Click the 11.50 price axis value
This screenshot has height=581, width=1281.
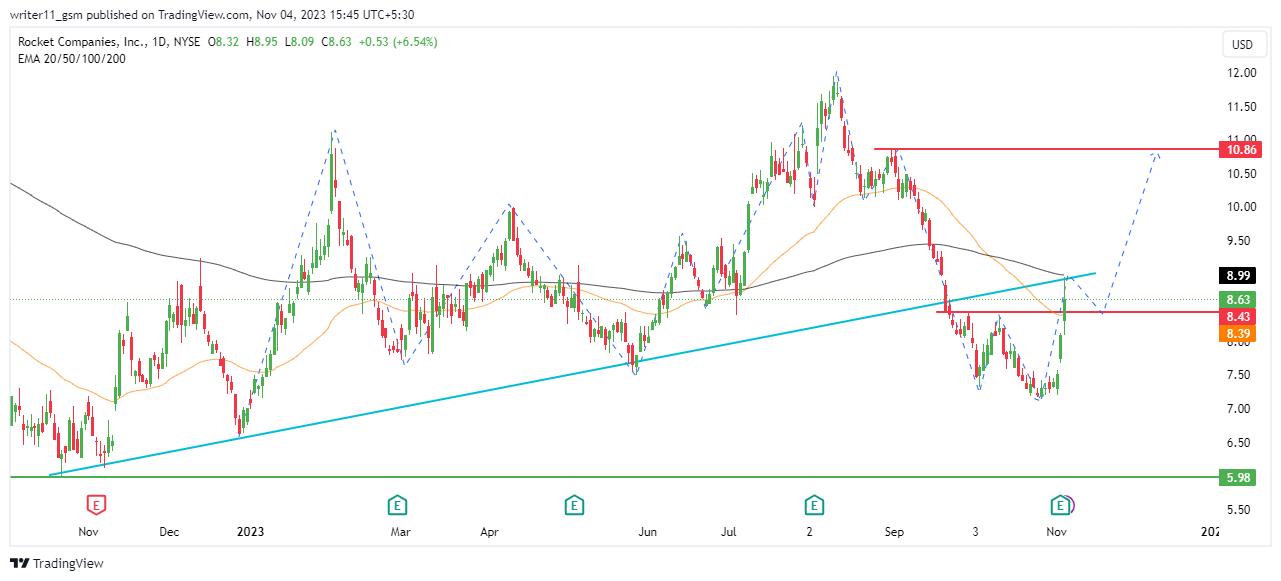pyautogui.click(x=1243, y=107)
